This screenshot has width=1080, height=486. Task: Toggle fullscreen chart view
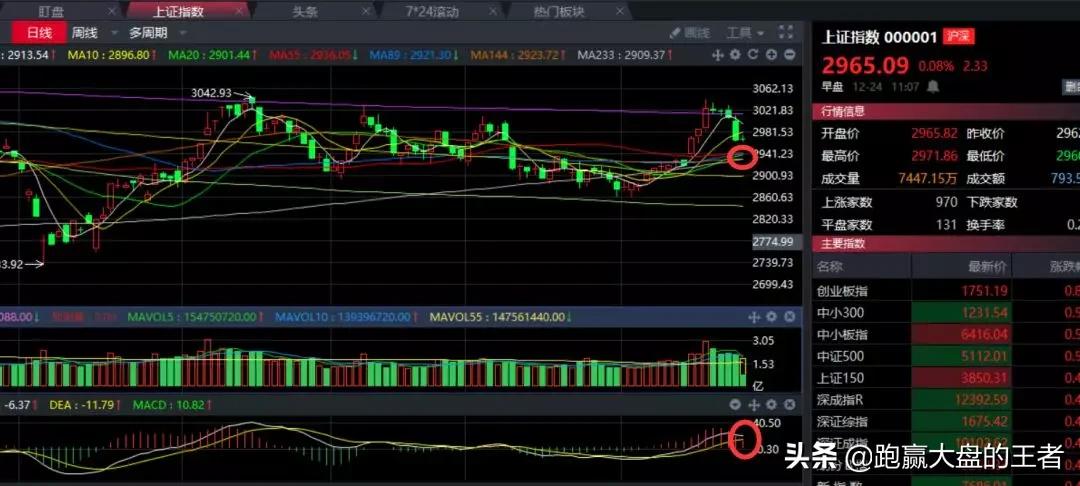[x=786, y=32]
